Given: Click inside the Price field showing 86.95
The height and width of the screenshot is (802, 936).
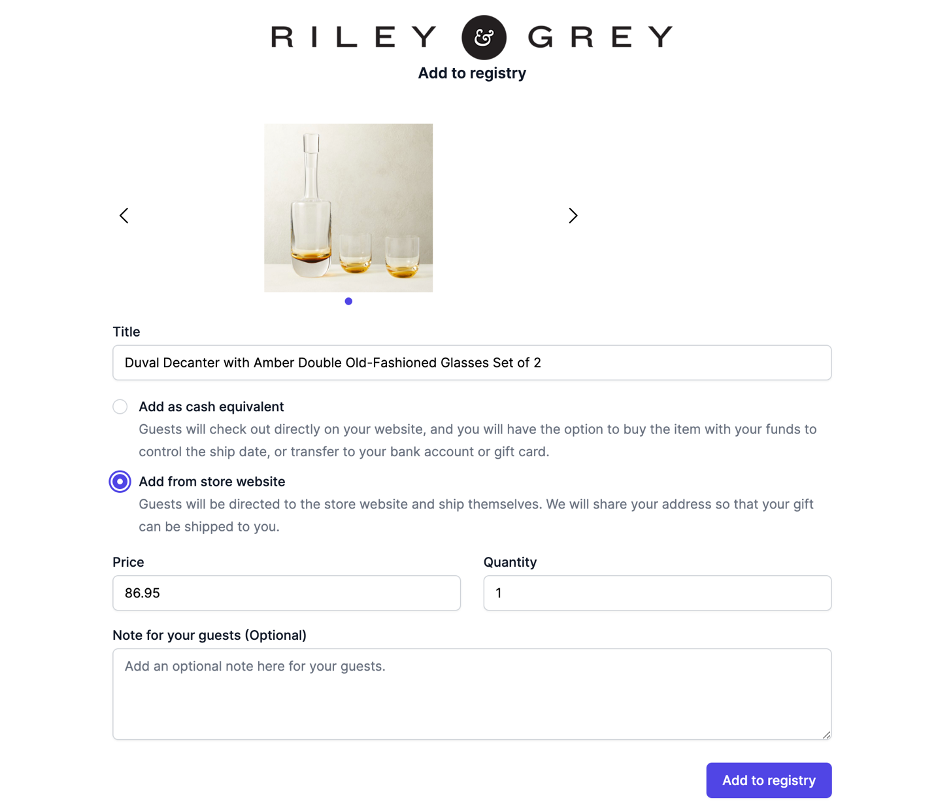Looking at the screenshot, I should coord(286,593).
